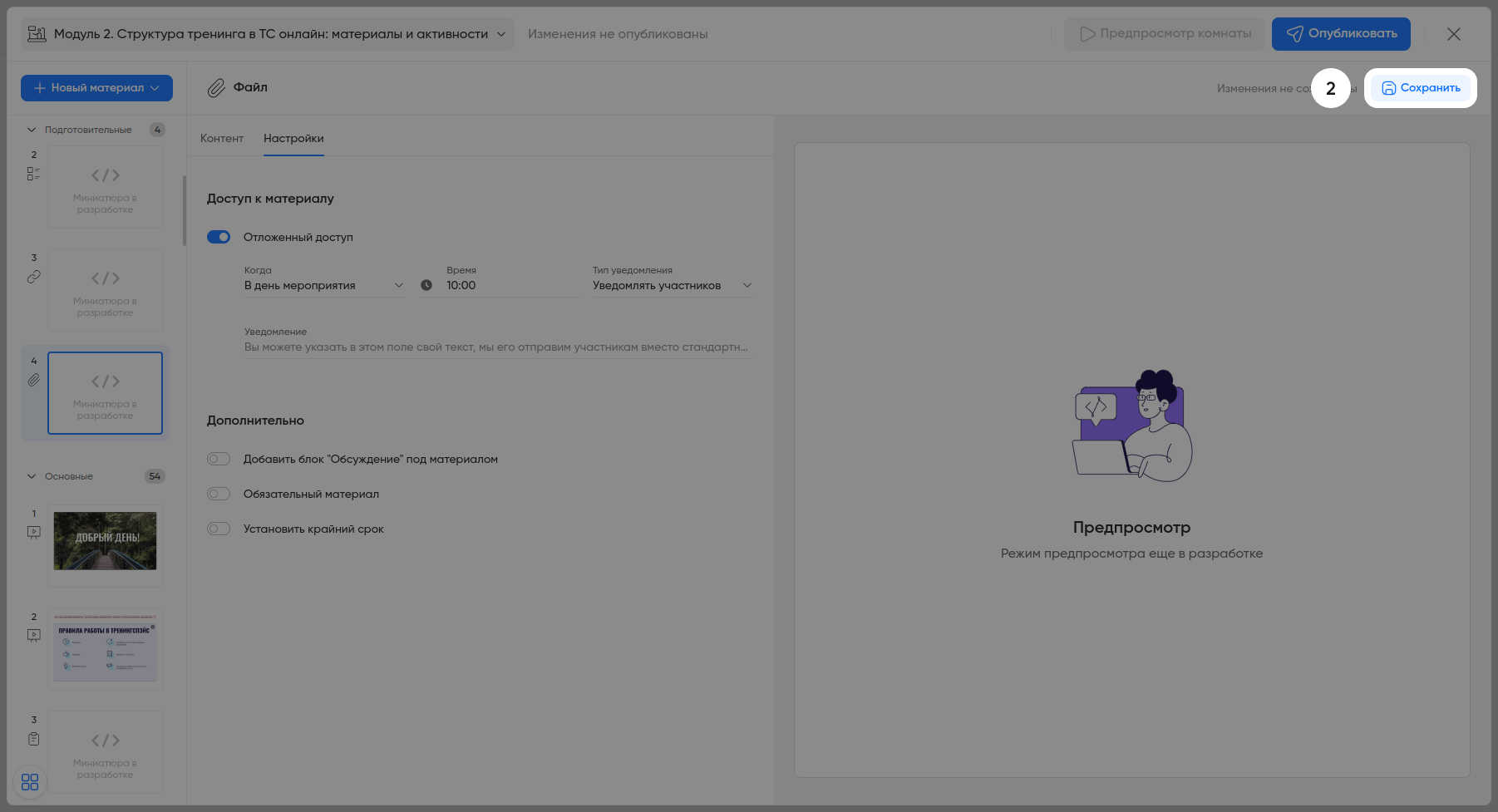Click the materials list scrollbar
The image size is (1498, 812).
[184, 210]
